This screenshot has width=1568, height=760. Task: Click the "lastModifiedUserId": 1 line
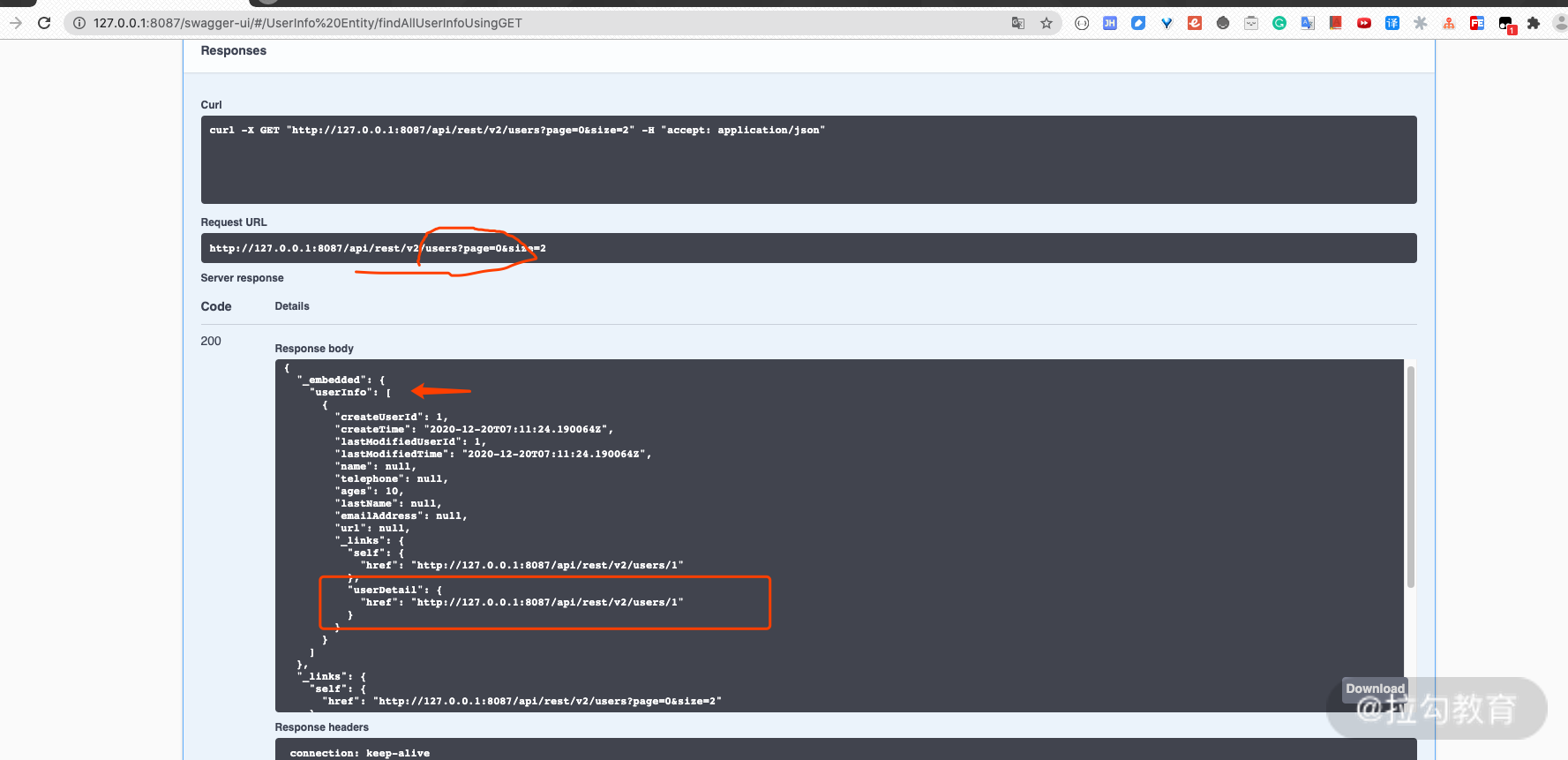click(x=410, y=441)
